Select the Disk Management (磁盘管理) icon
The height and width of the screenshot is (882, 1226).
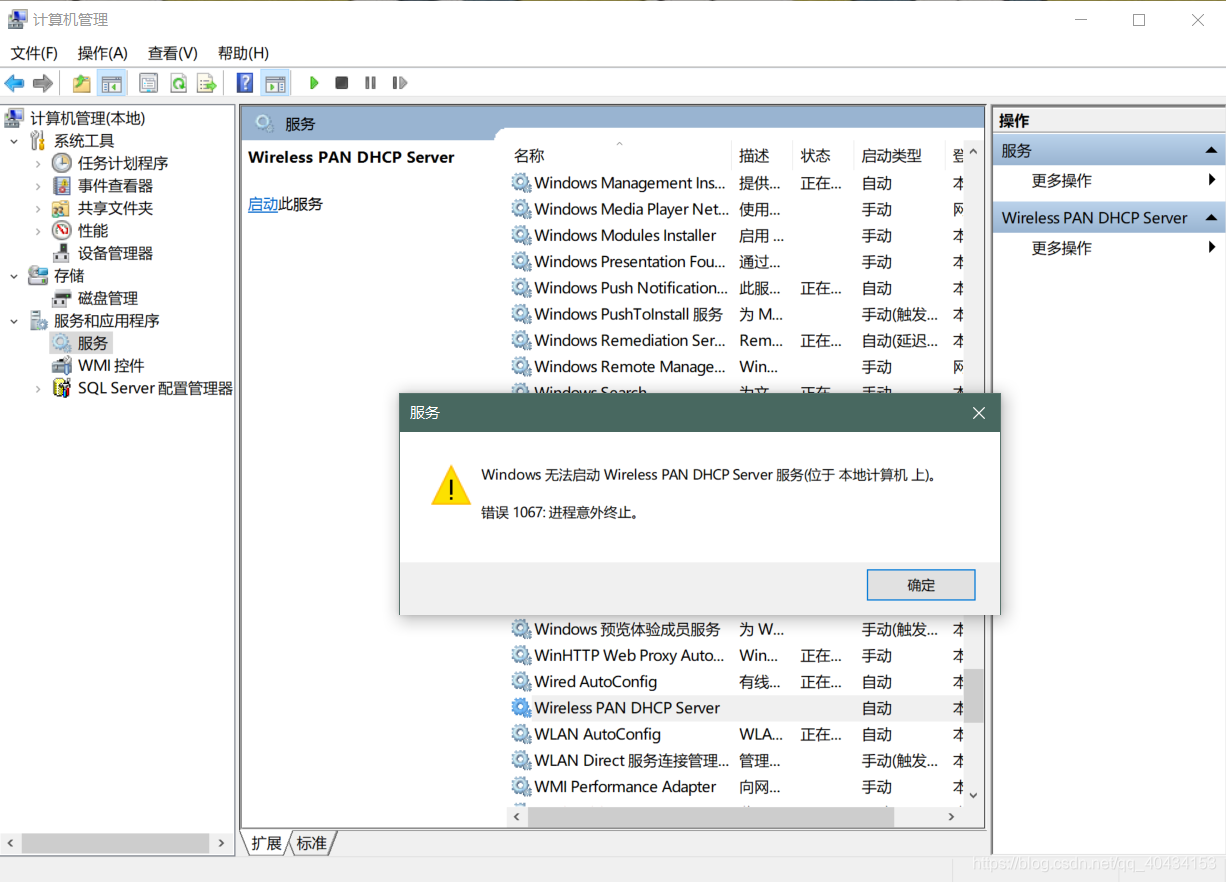pos(62,298)
